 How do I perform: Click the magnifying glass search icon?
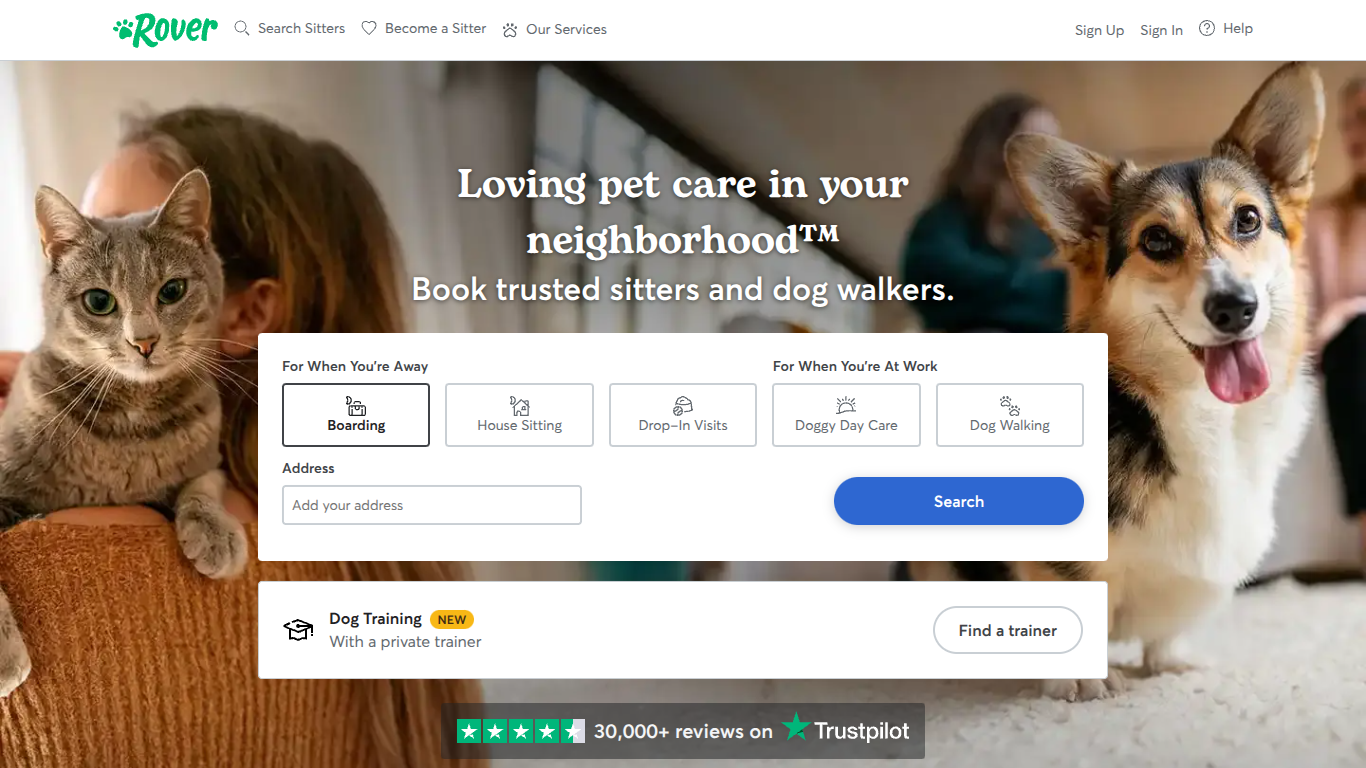pos(242,29)
